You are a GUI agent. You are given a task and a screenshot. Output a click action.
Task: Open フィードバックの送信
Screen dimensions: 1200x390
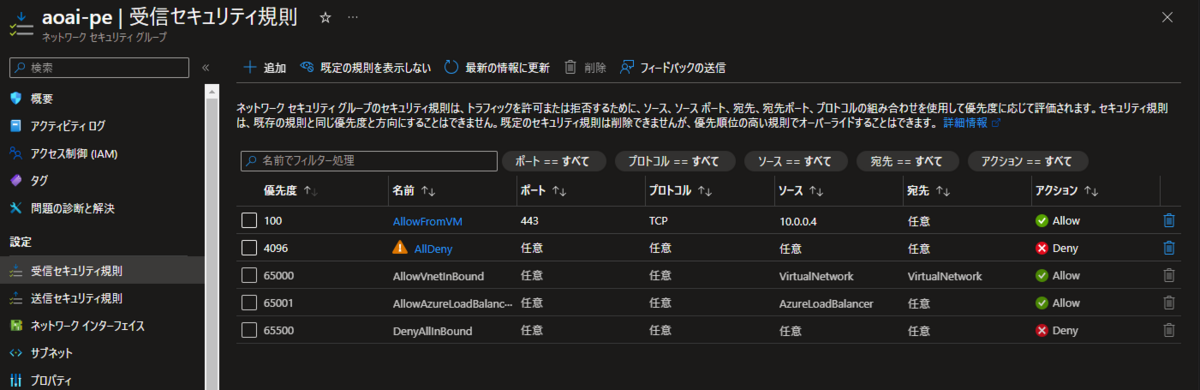tap(672, 68)
